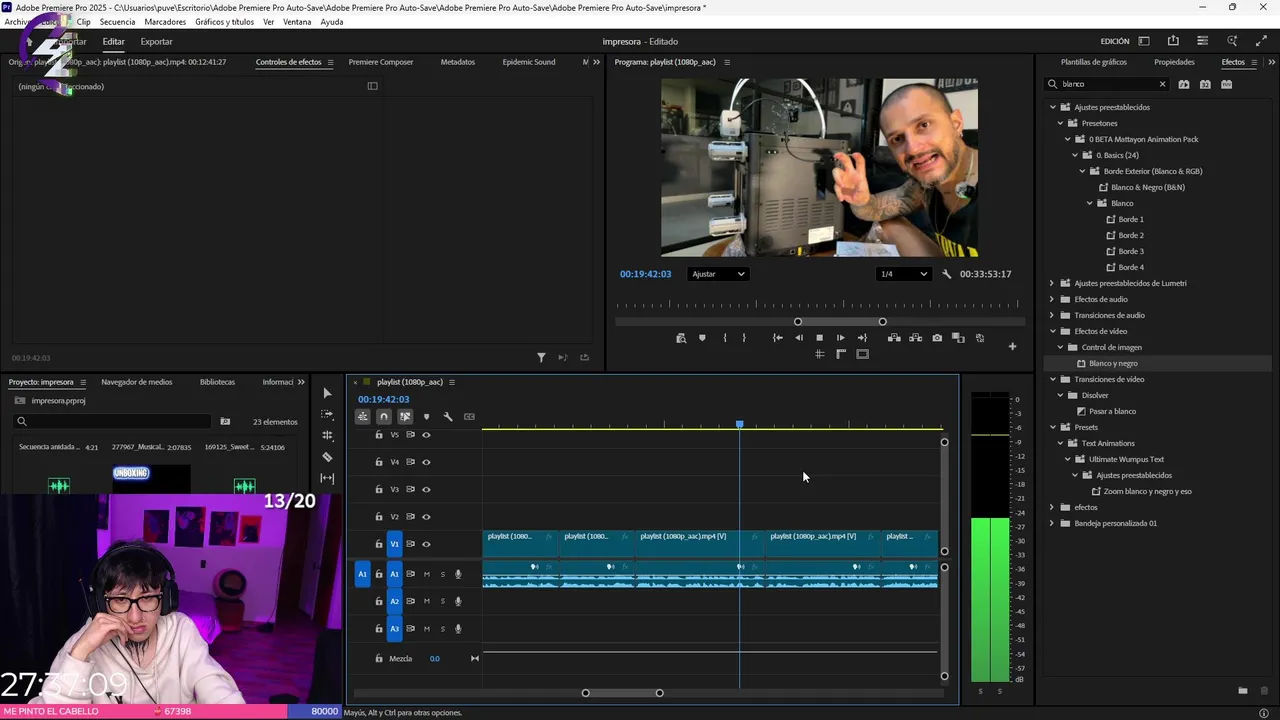The image size is (1280, 720).
Task: Toggle full screen video icon
Action: (1261, 41)
